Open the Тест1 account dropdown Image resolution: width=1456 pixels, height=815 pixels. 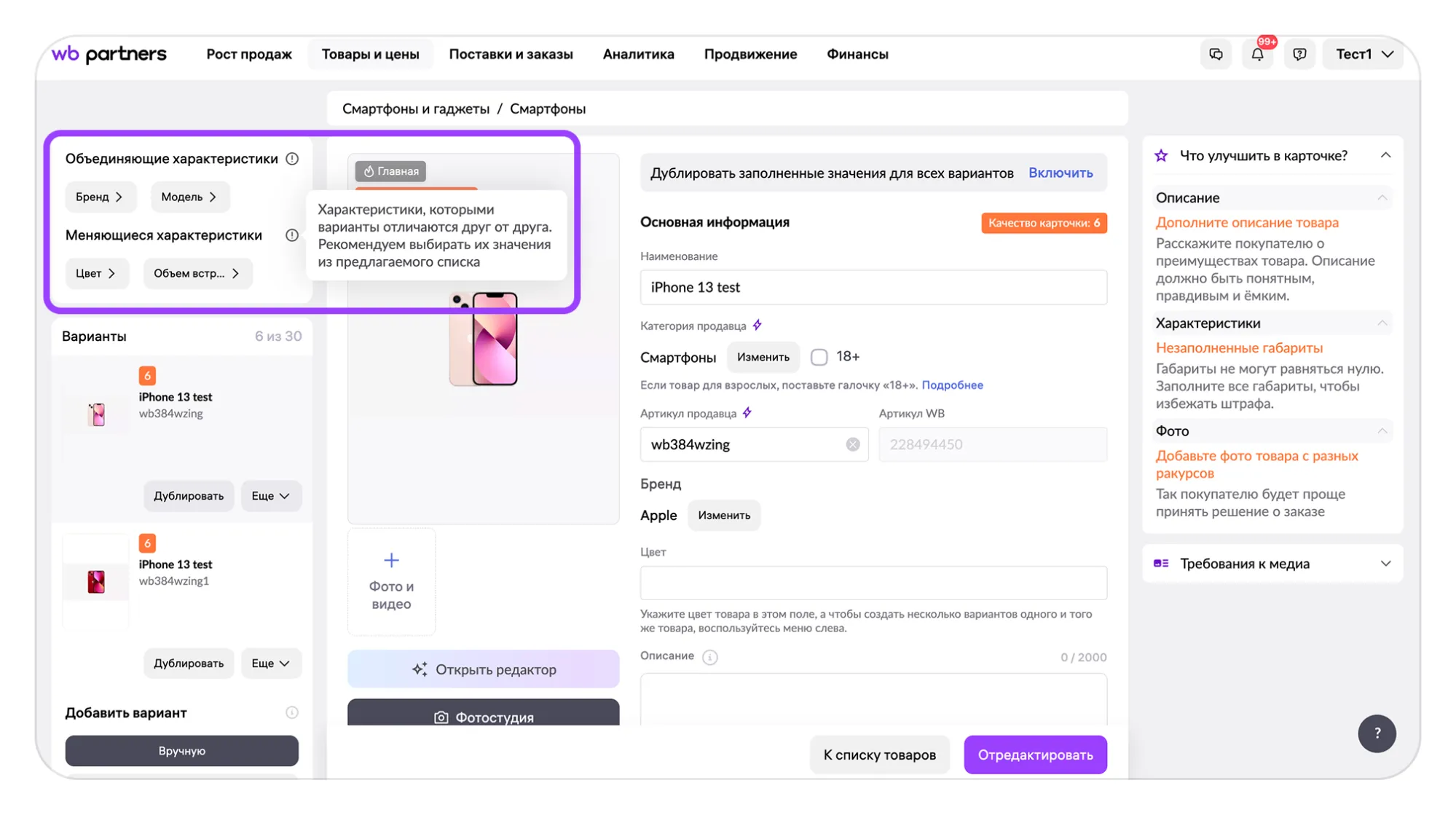pyautogui.click(x=1363, y=54)
